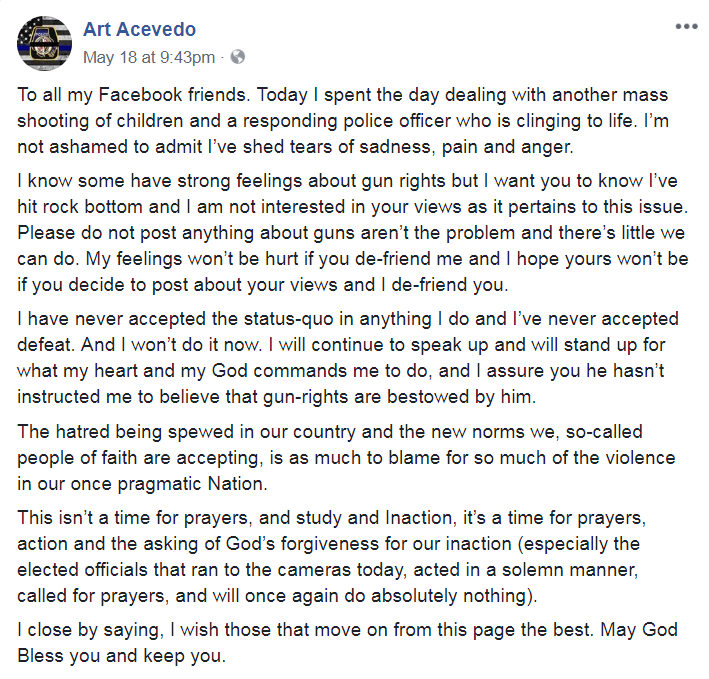Screen dimensions: 709x679
Task: Open the May 18 at 9:43pm timestamp
Action: [x=149, y=57]
